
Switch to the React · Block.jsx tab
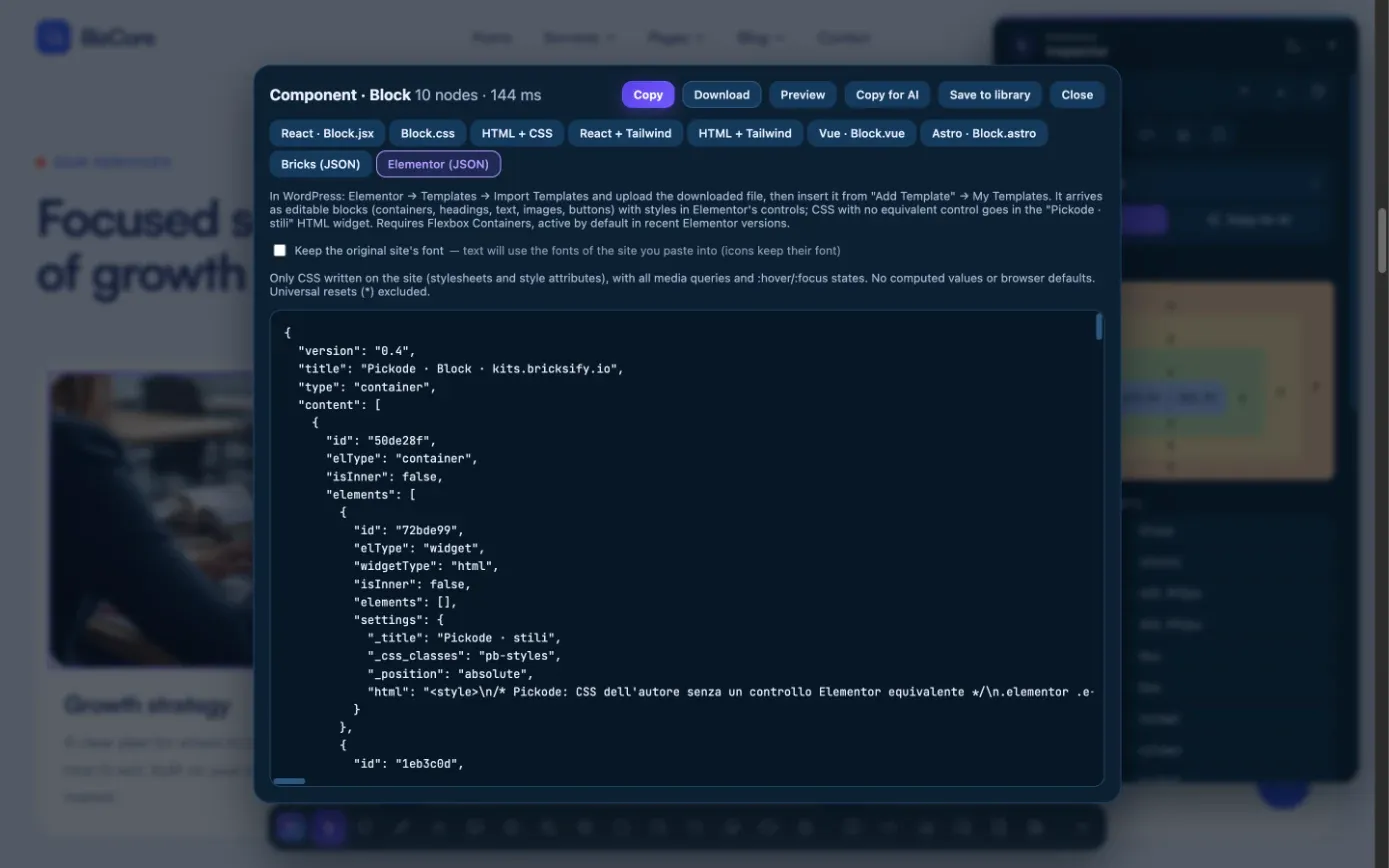[x=327, y=133]
